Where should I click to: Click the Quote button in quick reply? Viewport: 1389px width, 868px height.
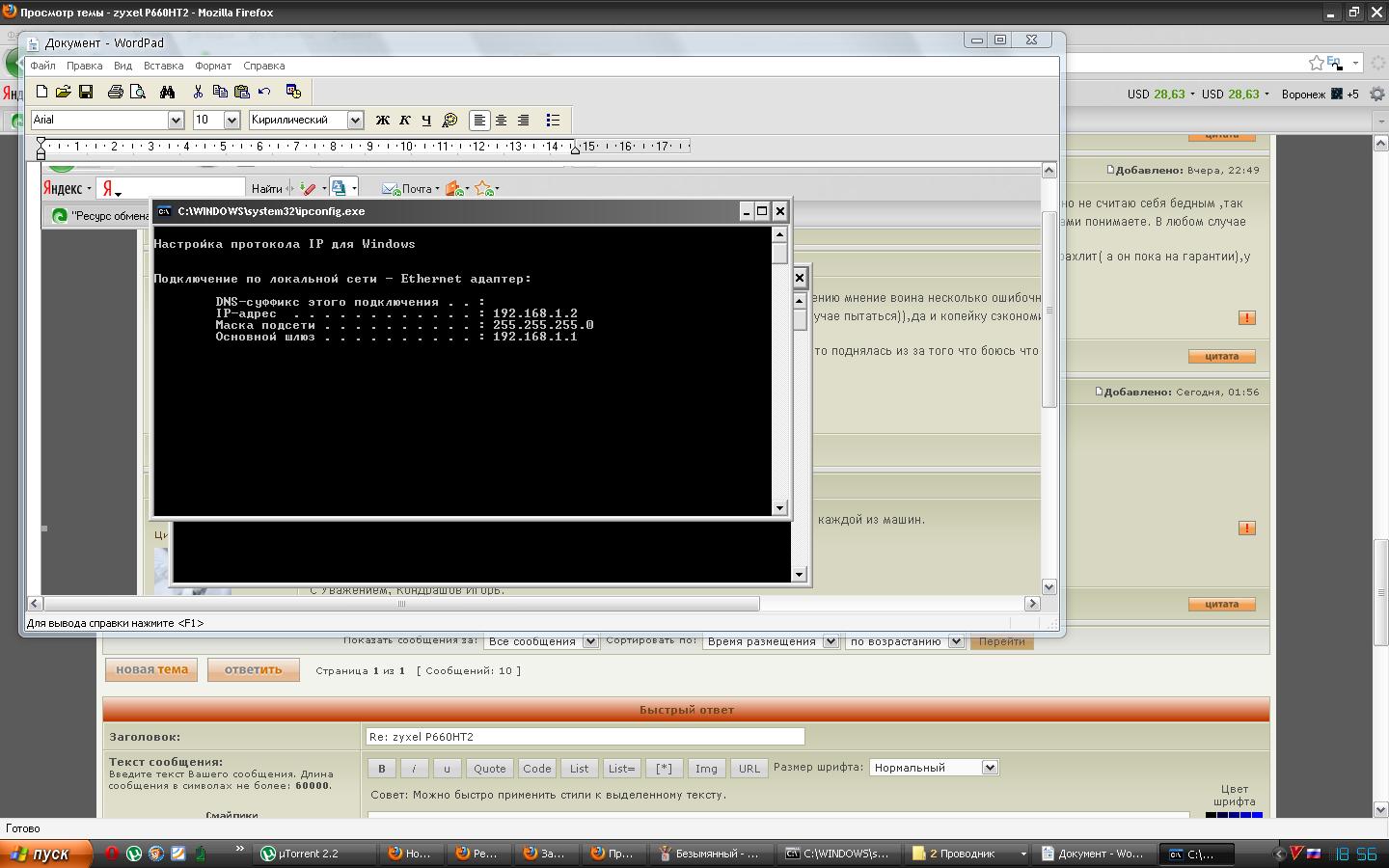tap(489, 769)
